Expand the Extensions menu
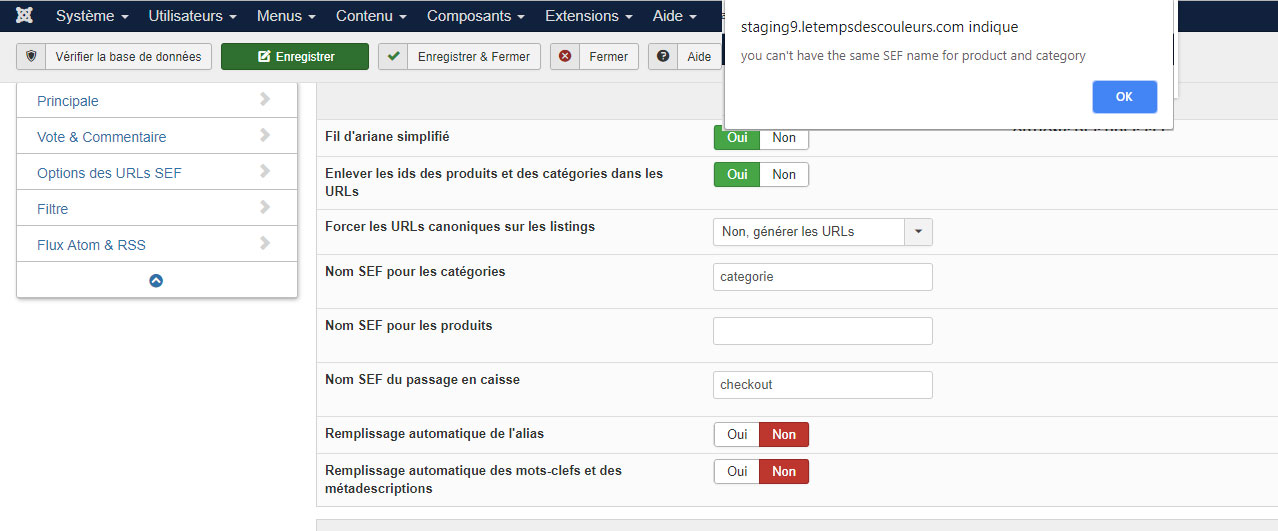Screen dimensions: 1278x531 point(588,16)
